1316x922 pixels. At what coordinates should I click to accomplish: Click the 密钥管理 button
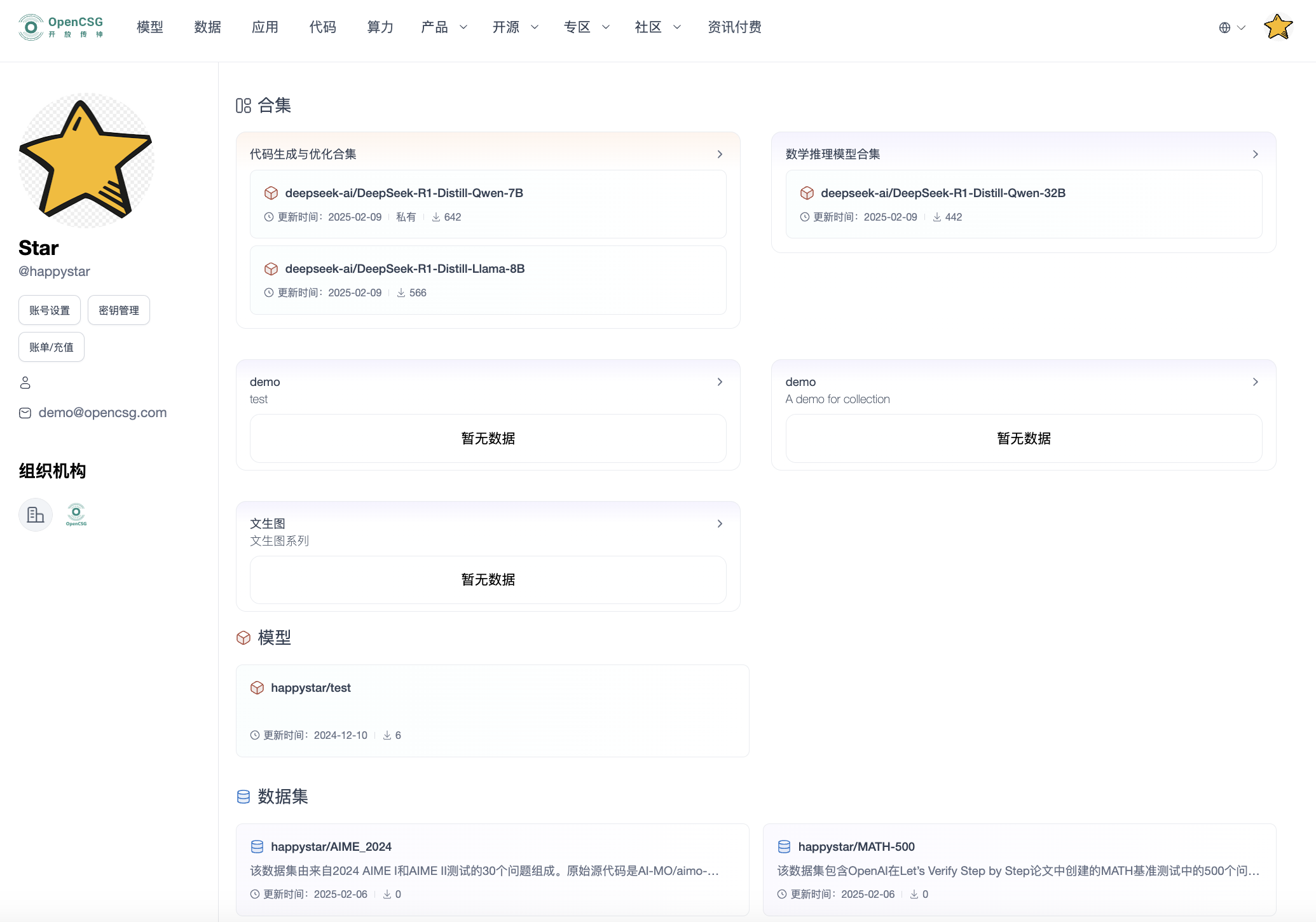[x=119, y=310]
